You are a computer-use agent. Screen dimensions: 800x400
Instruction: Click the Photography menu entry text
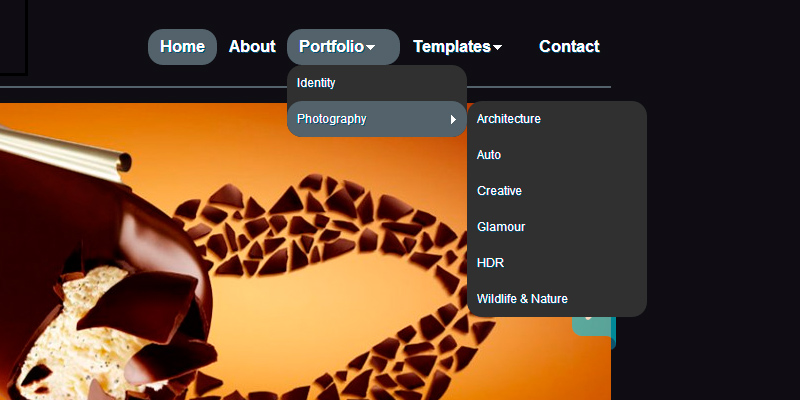click(331, 119)
